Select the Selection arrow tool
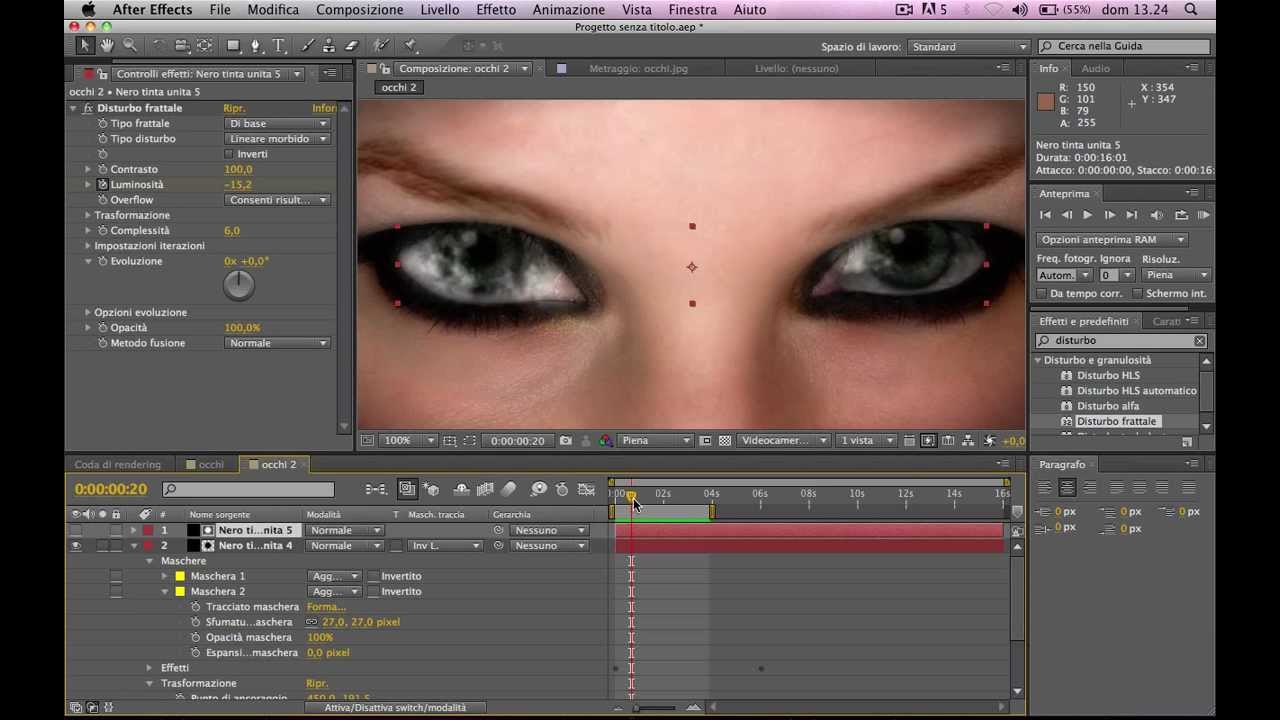The width and height of the screenshot is (1280, 720). pyautogui.click(x=85, y=46)
